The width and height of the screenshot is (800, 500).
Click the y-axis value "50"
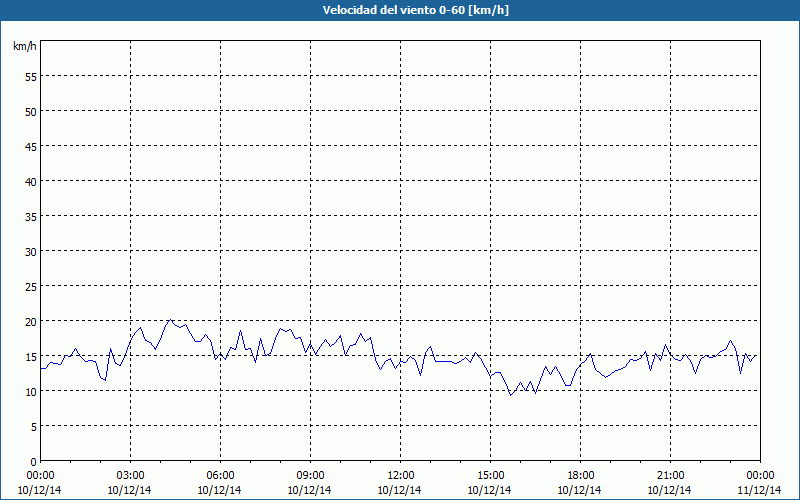click(x=31, y=112)
